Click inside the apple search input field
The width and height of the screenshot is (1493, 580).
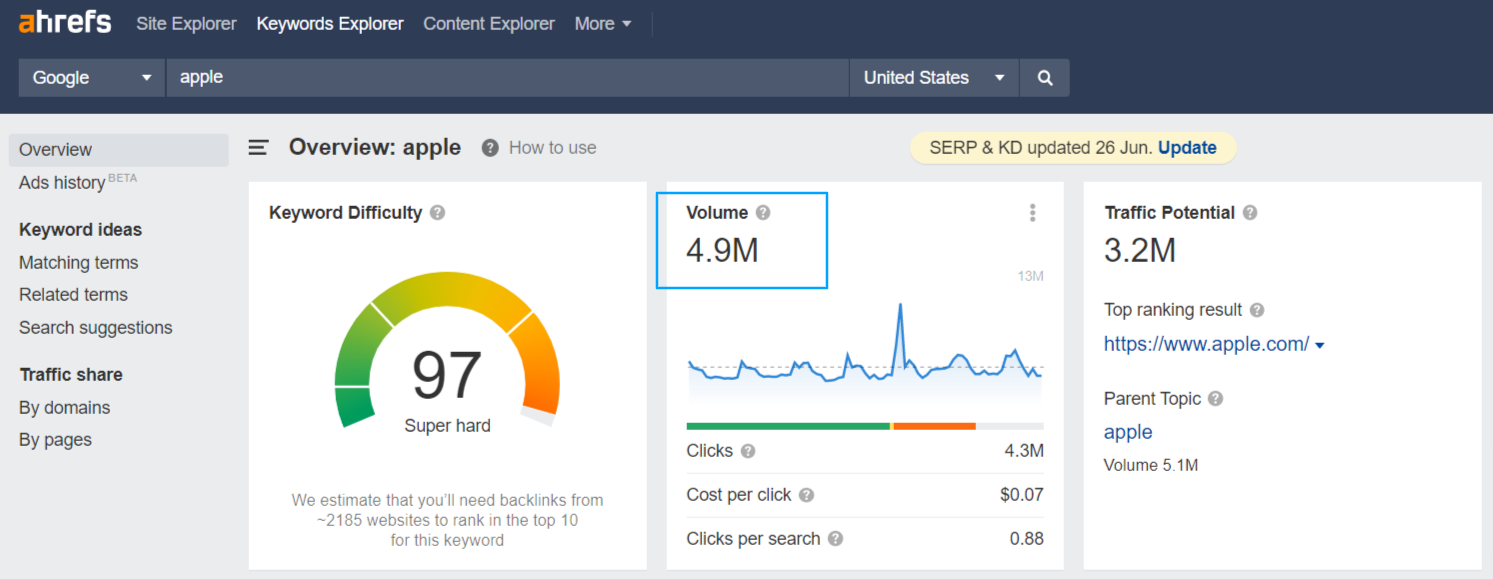coord(500,77)
